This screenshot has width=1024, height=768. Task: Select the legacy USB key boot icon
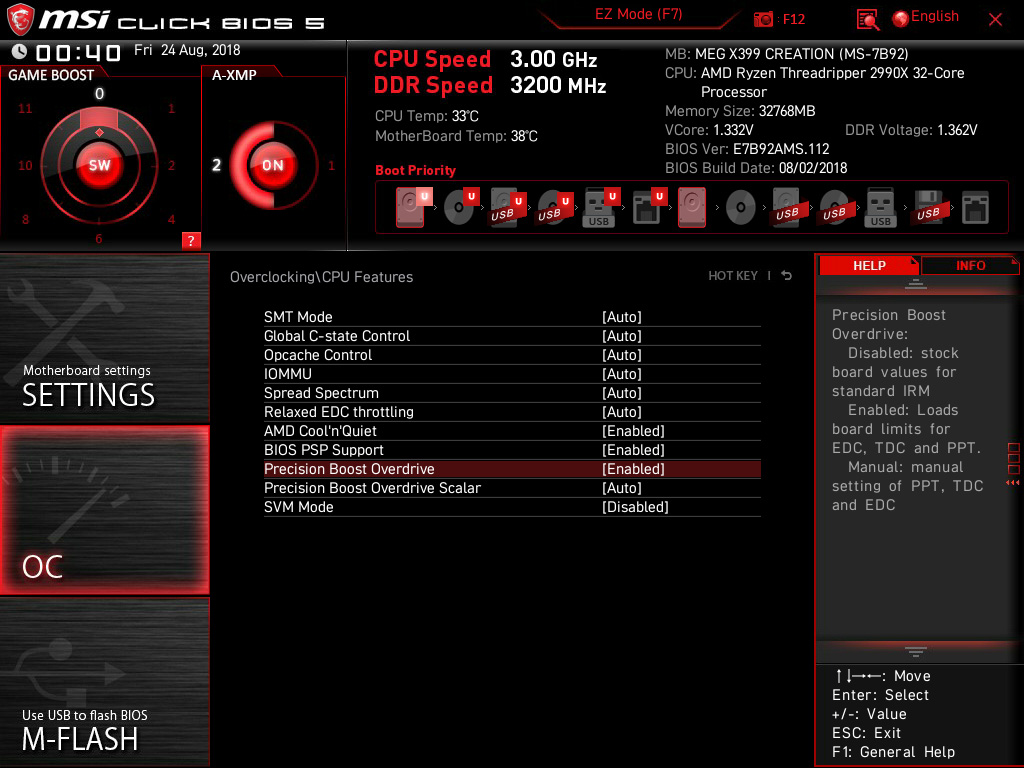pyautogui.click(x=880, y=207)
